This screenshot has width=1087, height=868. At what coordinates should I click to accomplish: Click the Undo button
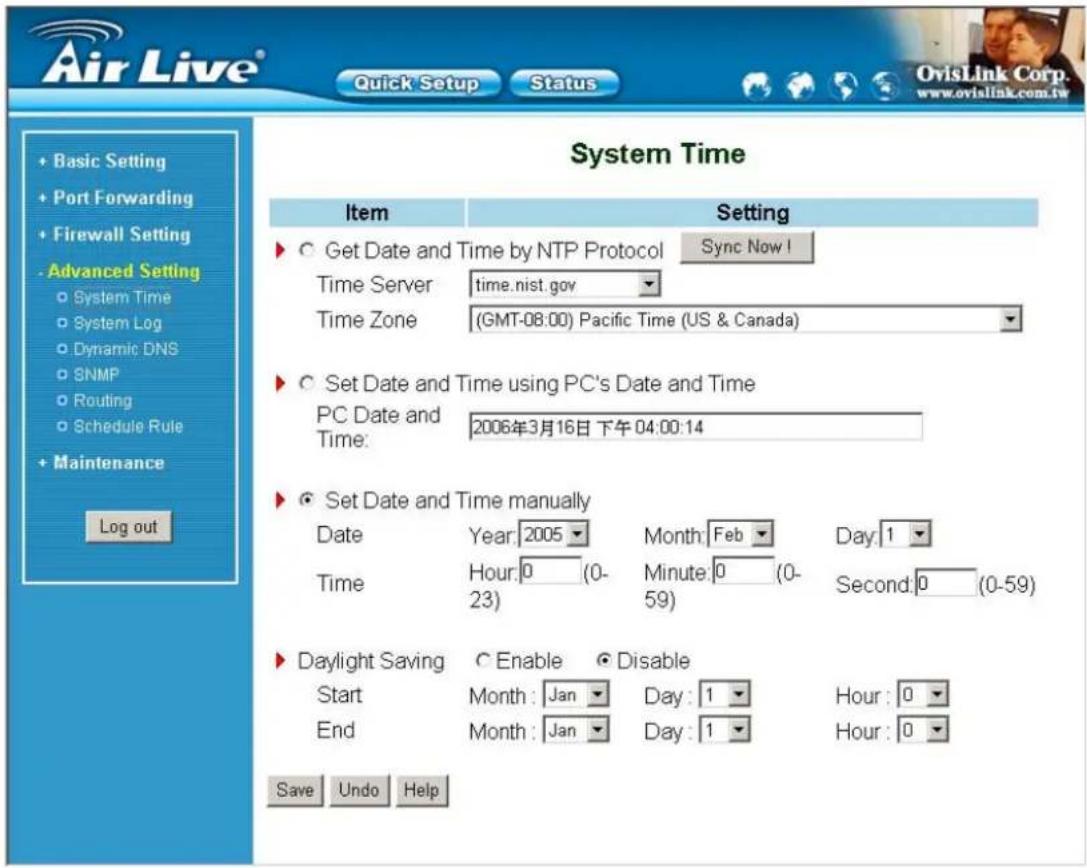(x=359, y=790)
